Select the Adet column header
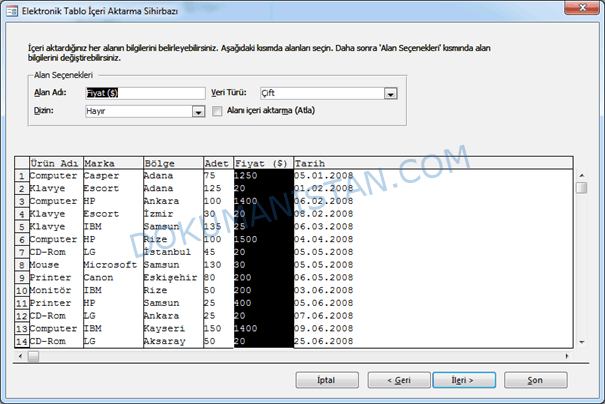The height and width of the screenshot is (404, 605). pyautogui.click(x=218, y=163)
